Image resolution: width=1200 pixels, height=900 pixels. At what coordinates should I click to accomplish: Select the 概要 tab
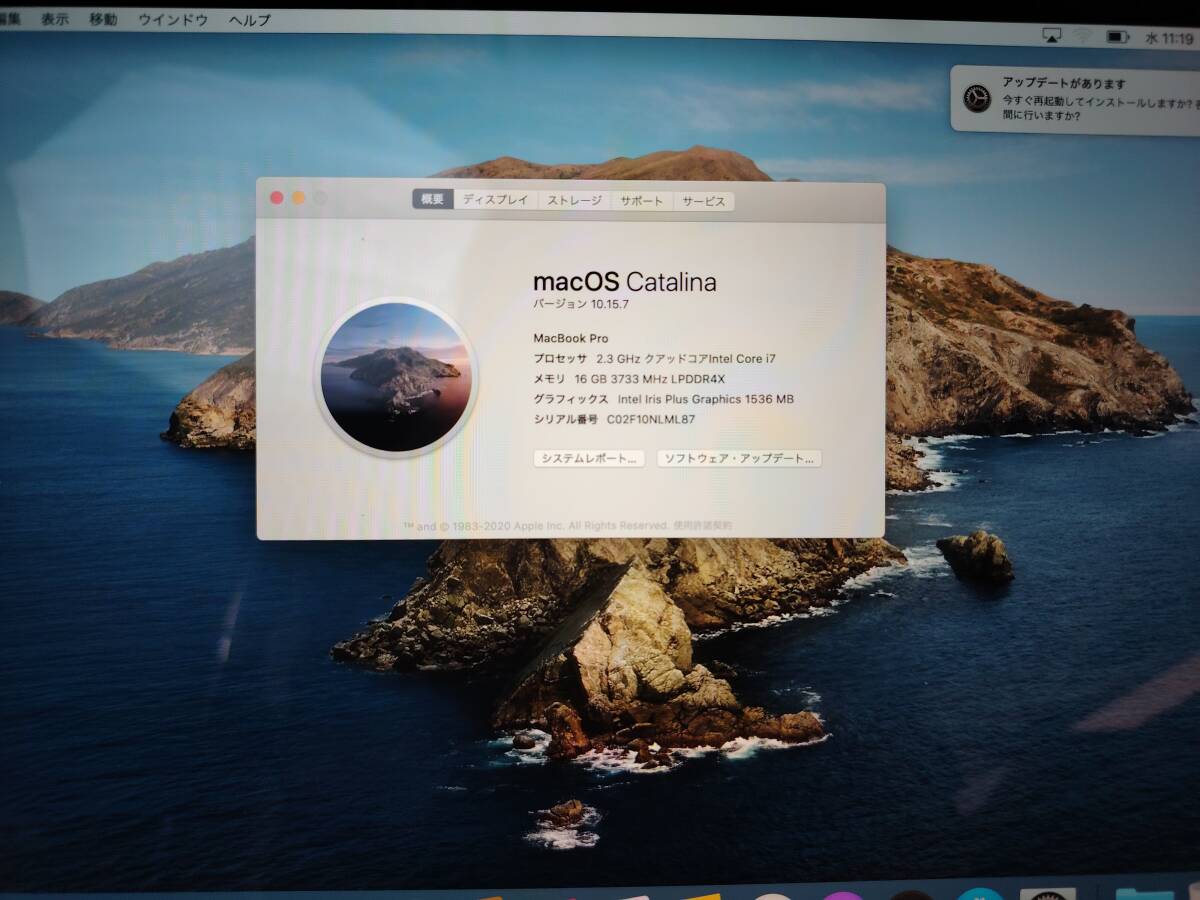click(432, 200)
